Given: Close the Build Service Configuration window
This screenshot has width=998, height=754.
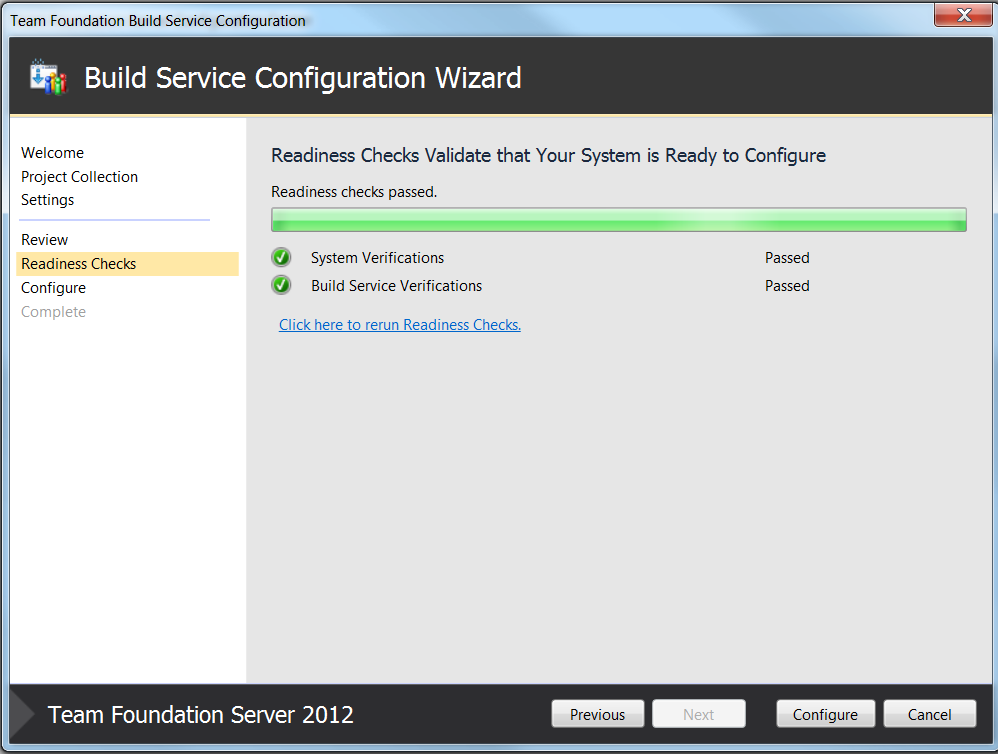Looking at the screenshot, I should [963, 15].
